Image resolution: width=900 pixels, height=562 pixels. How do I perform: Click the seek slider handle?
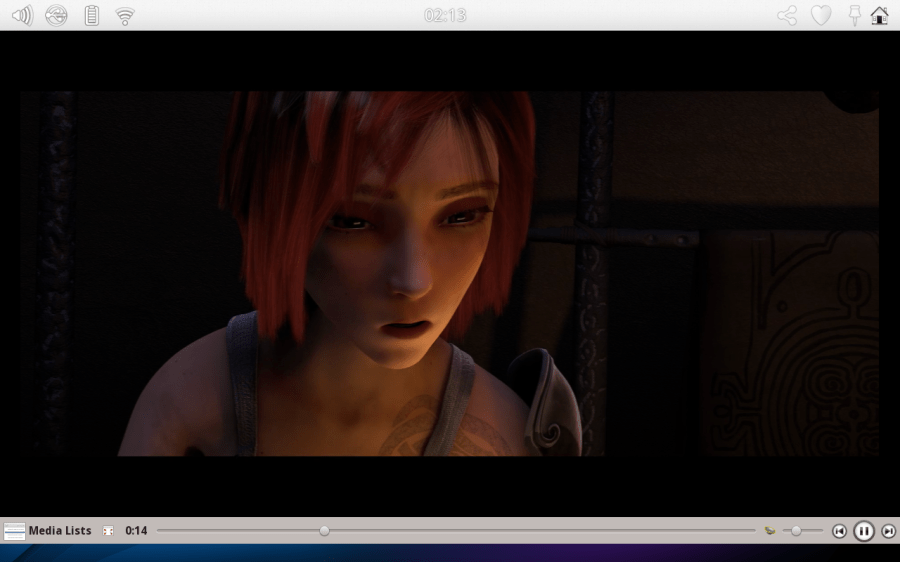[324, 531]
